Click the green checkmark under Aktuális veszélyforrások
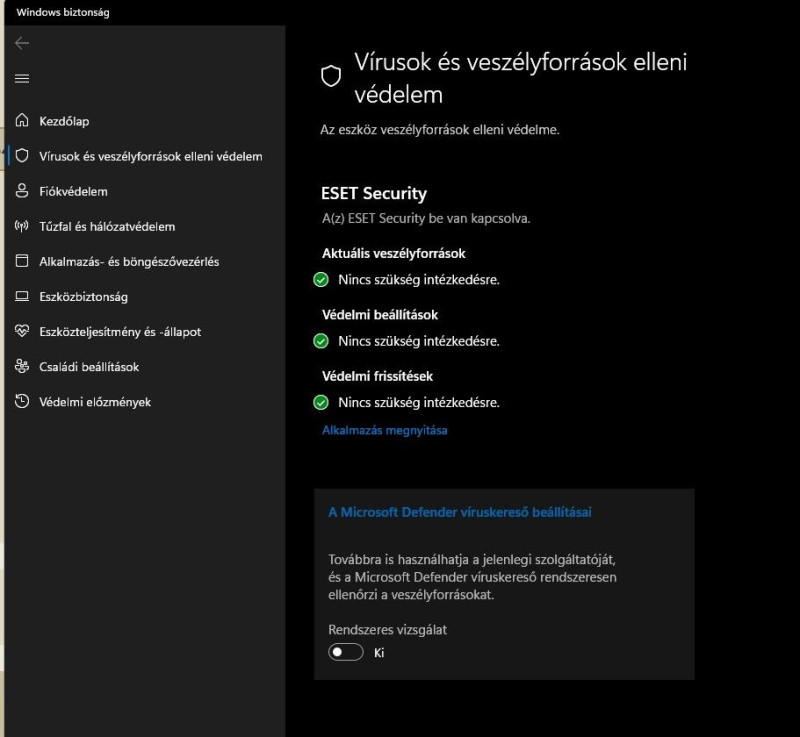Screen dimensions: 800x737 [321, 279]
